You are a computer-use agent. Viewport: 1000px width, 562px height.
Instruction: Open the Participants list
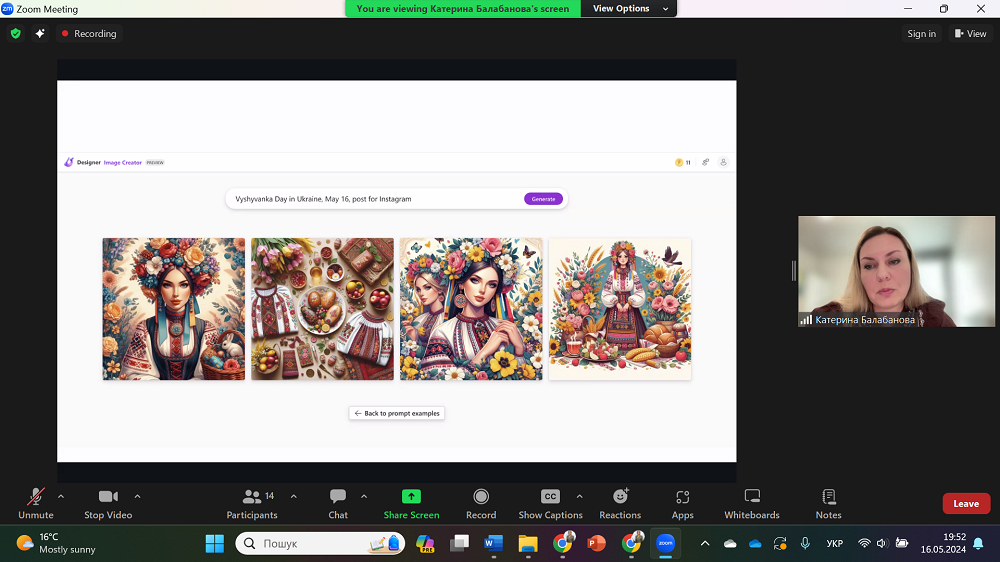click(x=252, y=497)
